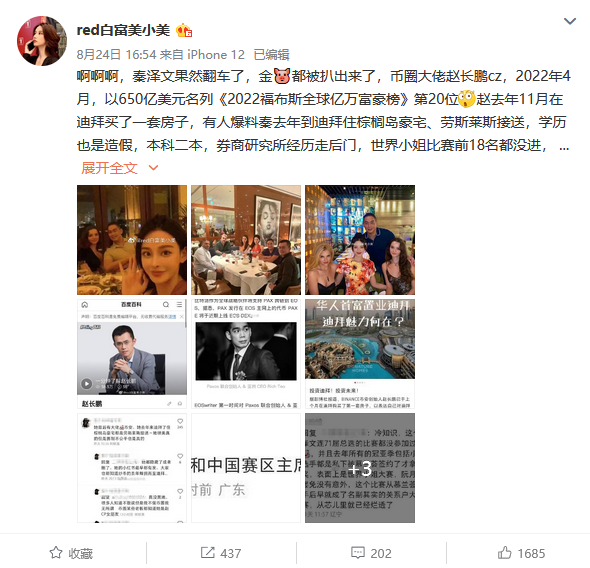This screenshot has height=568, width=590.
Task: Open the red白富美小美 username link
Action: click(123, 30)
